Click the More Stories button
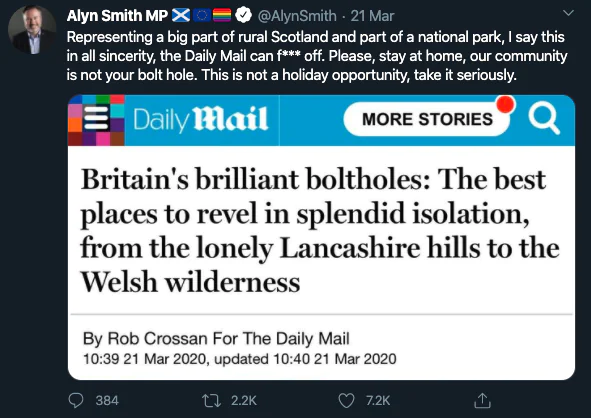 [427, 119]
